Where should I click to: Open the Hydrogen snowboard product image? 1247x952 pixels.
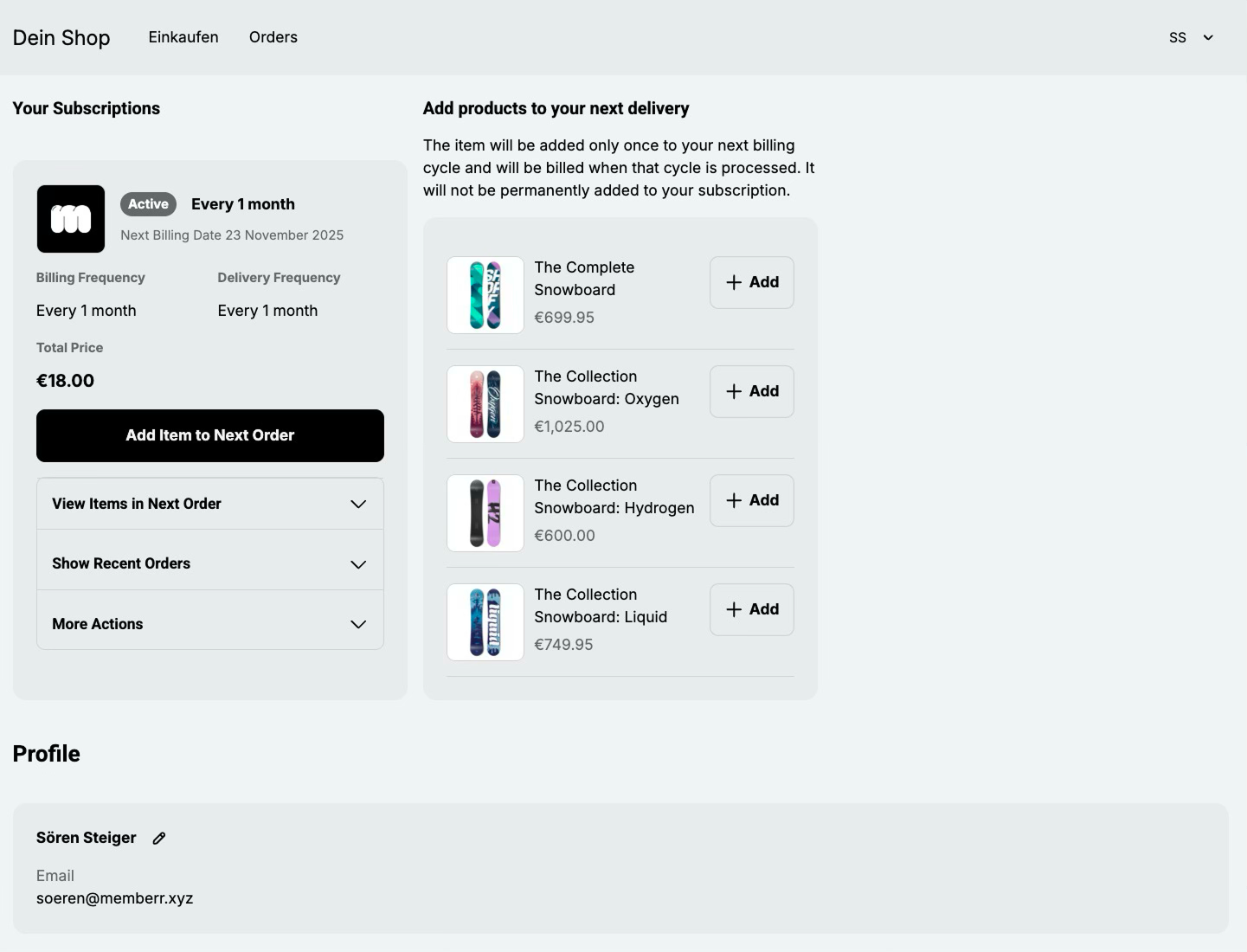[485, 513]
